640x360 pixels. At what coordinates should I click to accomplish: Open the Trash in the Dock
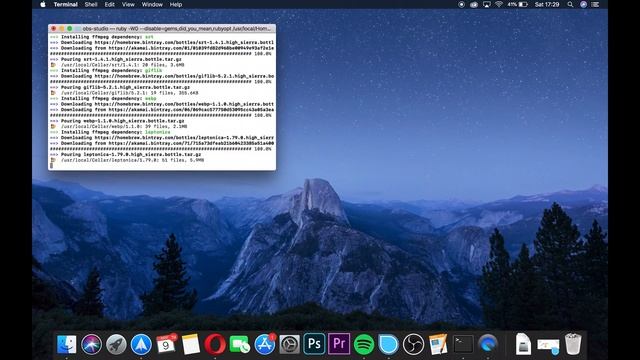(573, 344)
